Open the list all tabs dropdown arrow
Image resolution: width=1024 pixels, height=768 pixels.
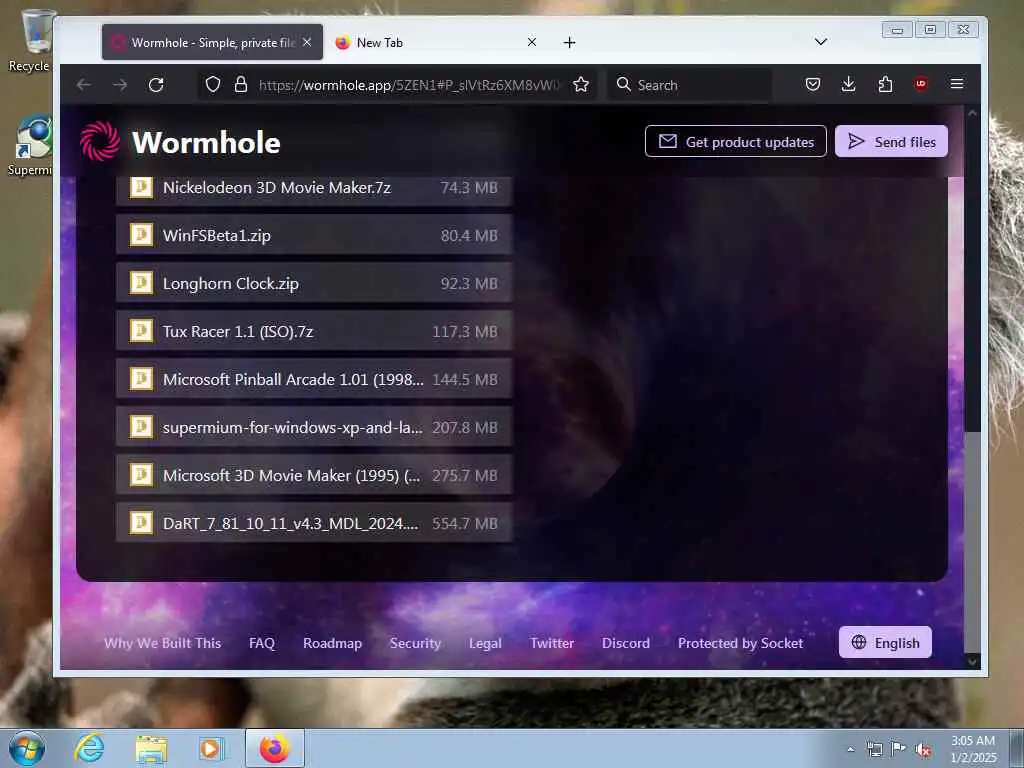[x=821, y=42]
